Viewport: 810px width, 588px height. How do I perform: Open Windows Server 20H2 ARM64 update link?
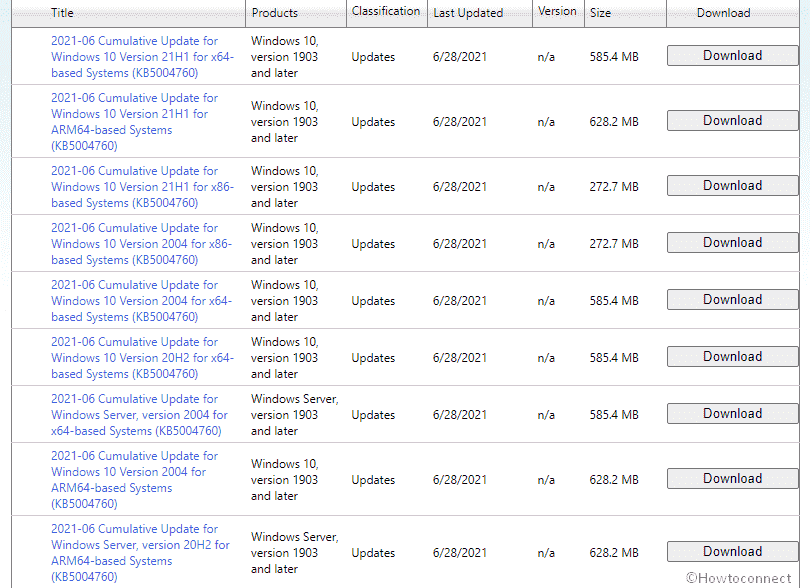coord(140,545)
